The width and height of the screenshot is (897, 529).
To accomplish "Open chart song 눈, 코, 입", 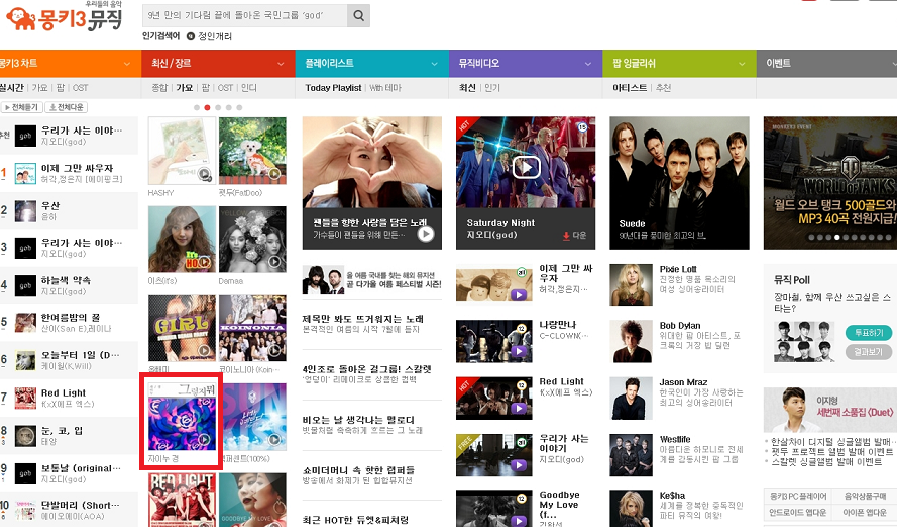I will coord(62,431).
